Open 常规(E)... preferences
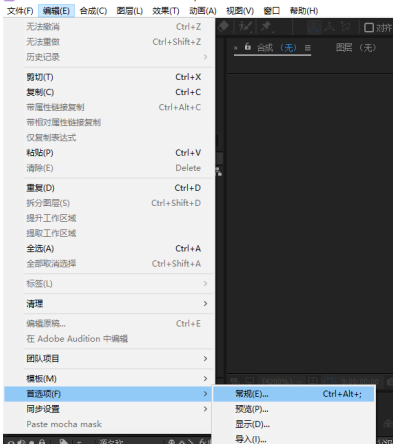This screenshot has height=444, width=393. [294, 394]
